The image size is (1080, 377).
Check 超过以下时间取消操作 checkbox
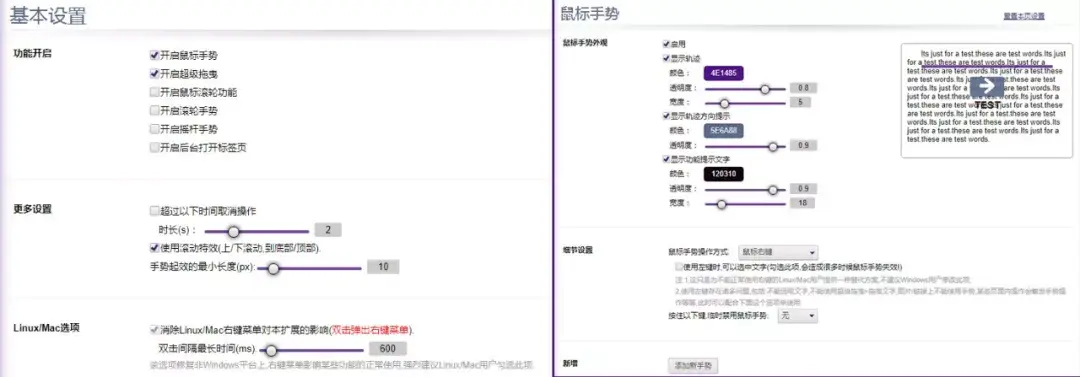pos(154,211)
